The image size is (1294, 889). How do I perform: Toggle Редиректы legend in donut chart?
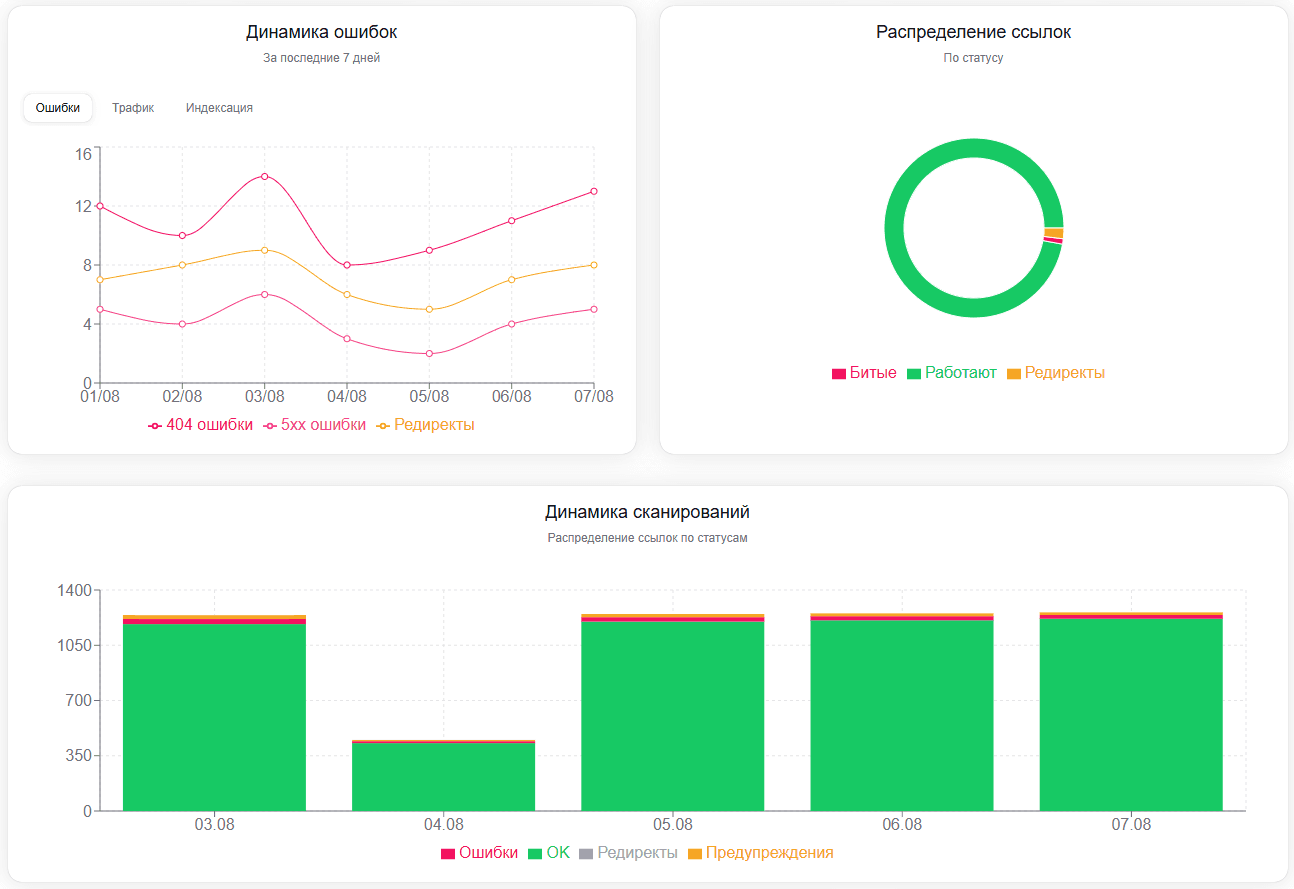(x=1056, y=373)
